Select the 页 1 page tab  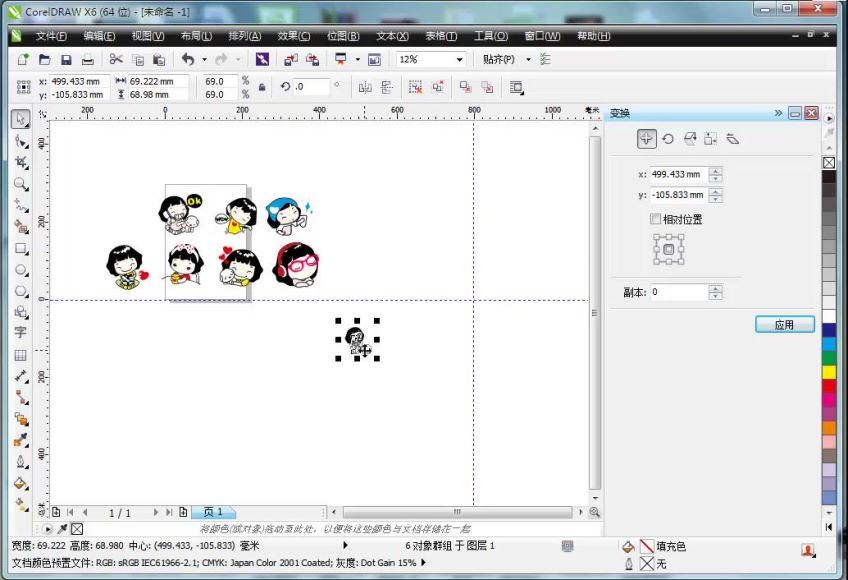coord(213,511)
